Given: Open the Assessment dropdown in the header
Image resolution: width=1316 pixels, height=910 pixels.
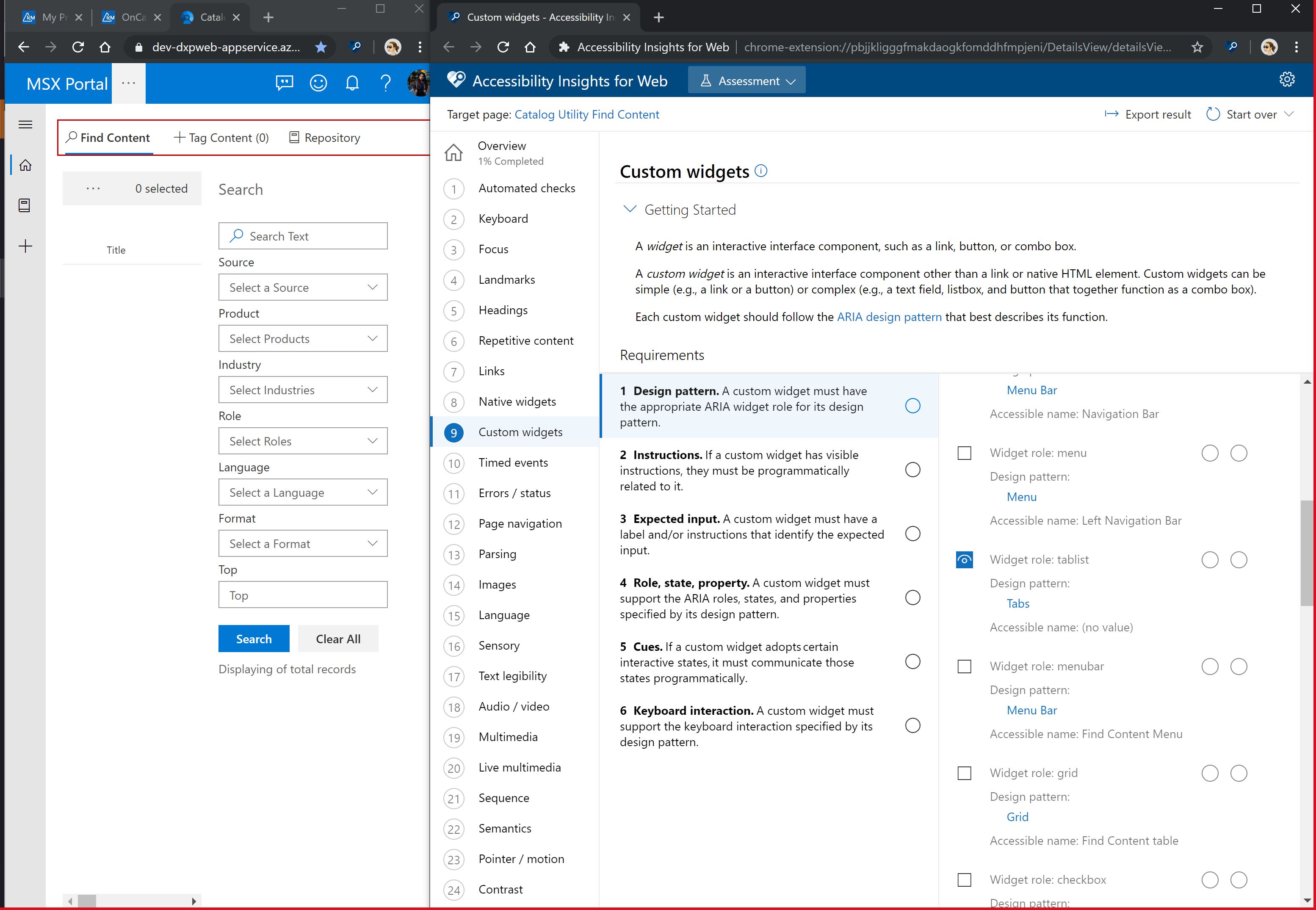Looking at the screenshot, I should pos(746,81).
